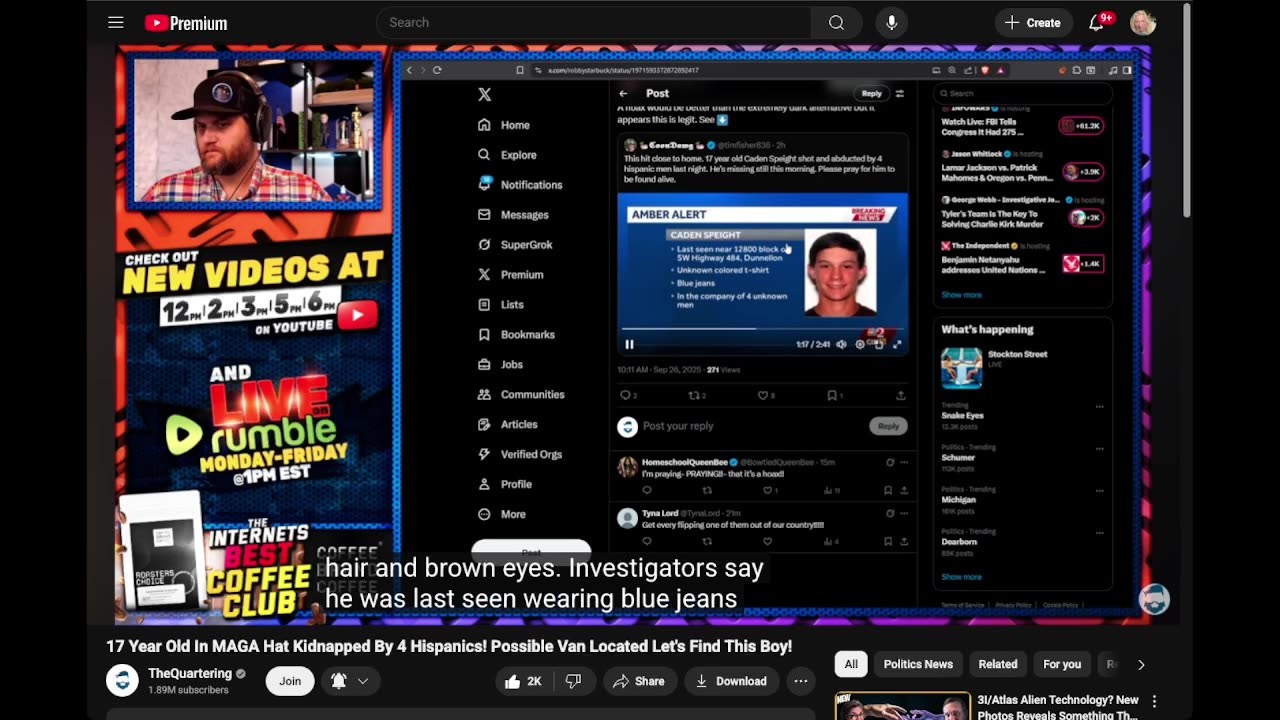
Task: Select the For you chip
Action: (x=1062, y=664)
